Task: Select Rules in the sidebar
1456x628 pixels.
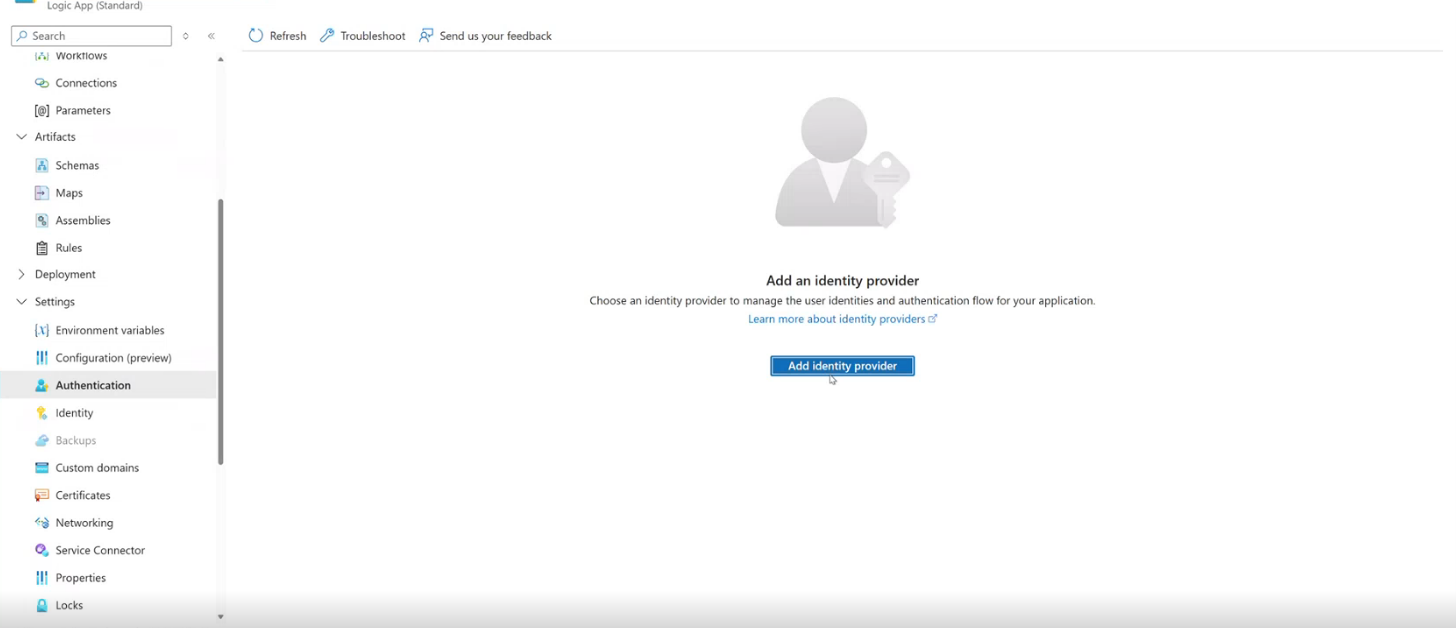Action: click(68, 247)
